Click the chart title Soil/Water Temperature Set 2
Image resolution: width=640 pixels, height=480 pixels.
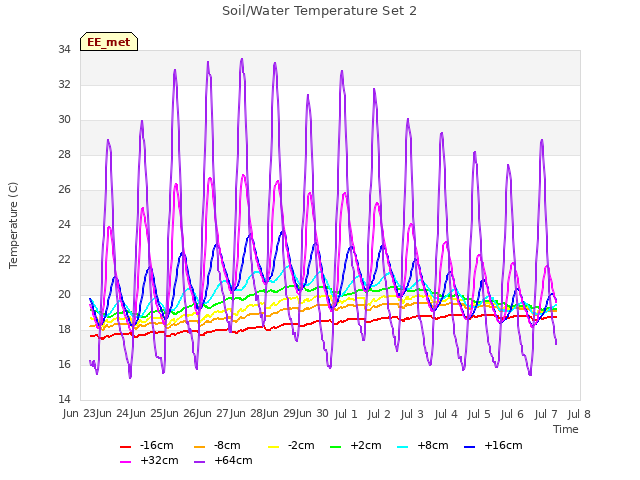pos(319,11)
